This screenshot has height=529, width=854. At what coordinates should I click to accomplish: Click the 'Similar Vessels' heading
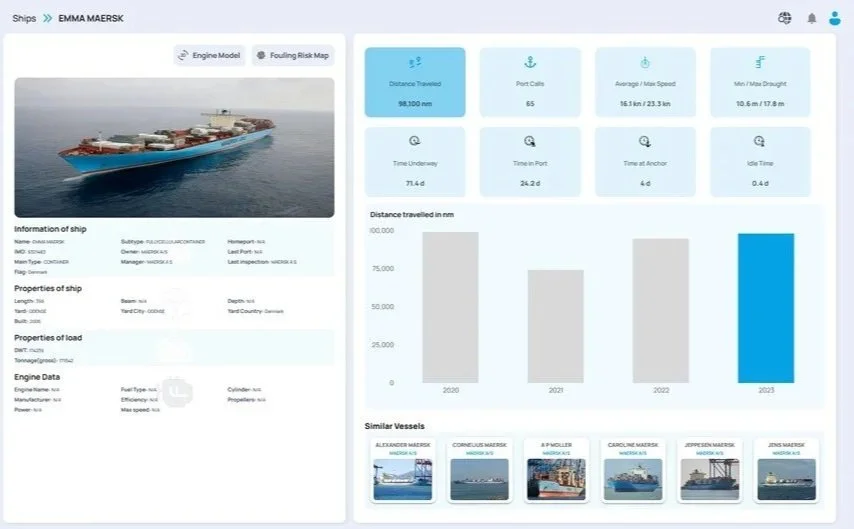pos(394,426)
